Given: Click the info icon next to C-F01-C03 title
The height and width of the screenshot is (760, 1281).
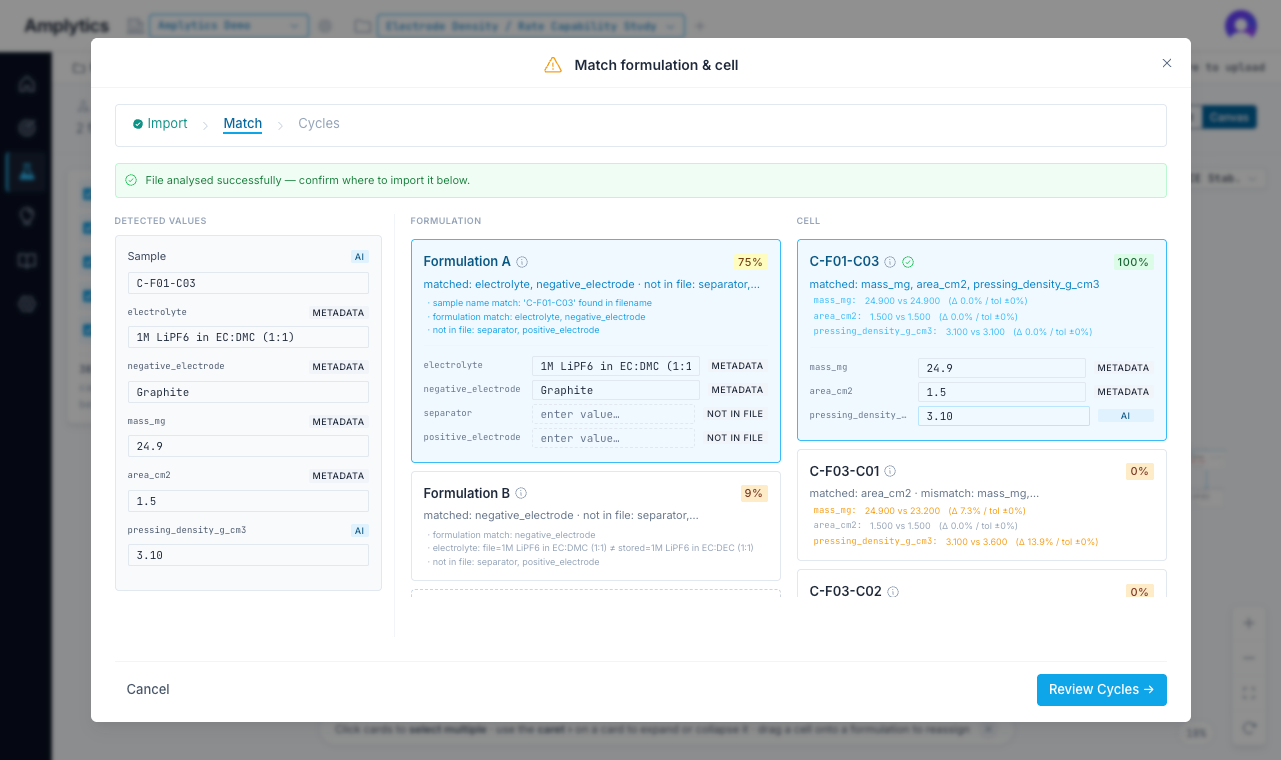Looking at the screenshot, I should tap(890, 262).
